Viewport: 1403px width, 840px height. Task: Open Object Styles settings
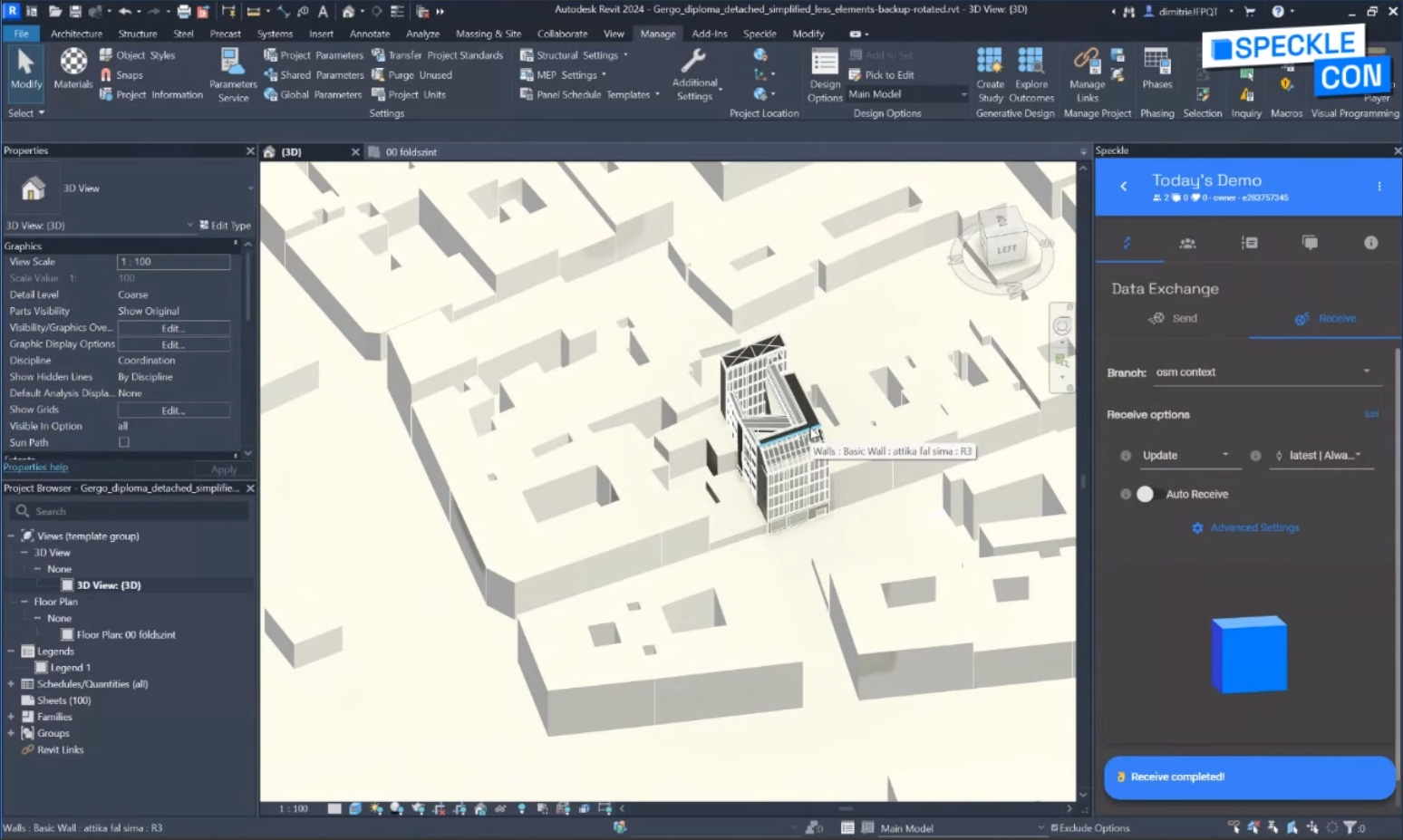point(138,55)
